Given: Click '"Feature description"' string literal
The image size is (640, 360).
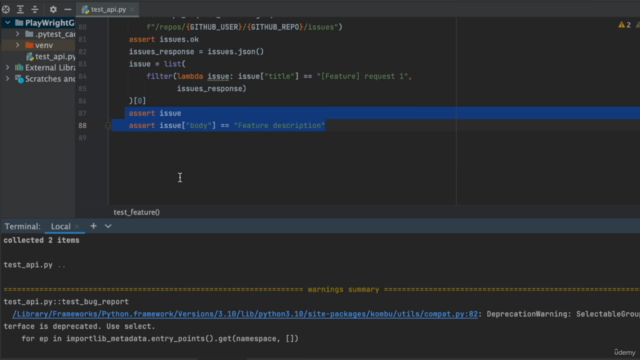Looking at the screenshot, I should [280, 125].
